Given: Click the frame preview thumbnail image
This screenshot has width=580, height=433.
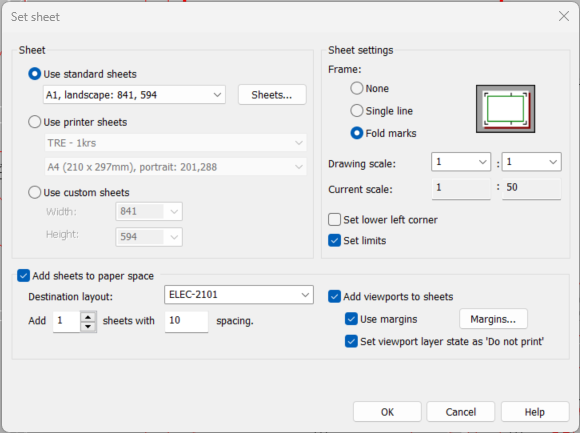Looking at the screenshot, I should click(505, 109).
